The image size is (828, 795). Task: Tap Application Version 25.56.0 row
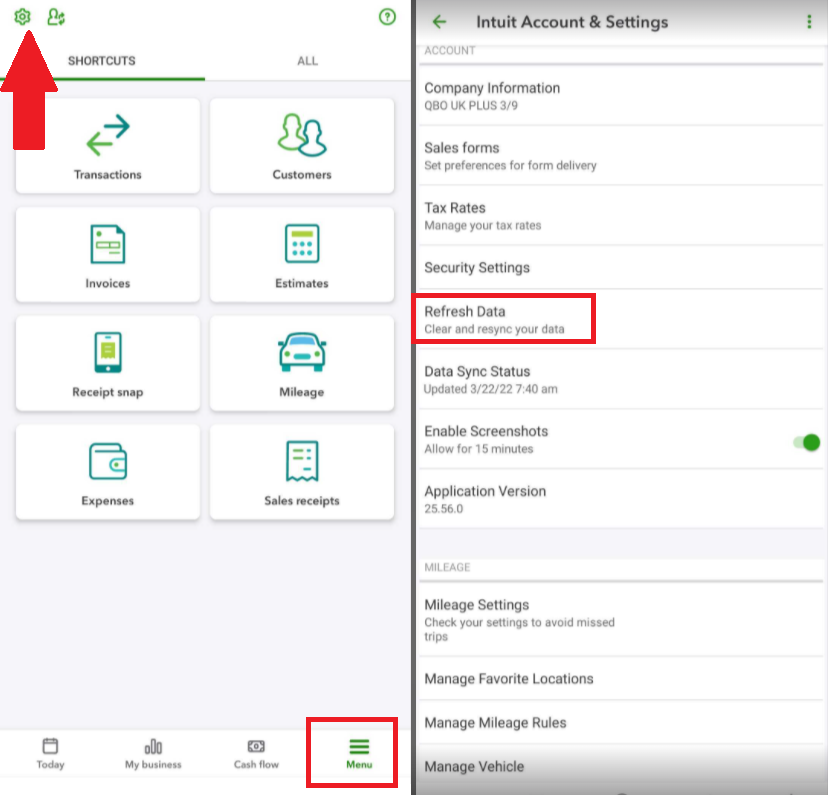(x=621, y=499)
